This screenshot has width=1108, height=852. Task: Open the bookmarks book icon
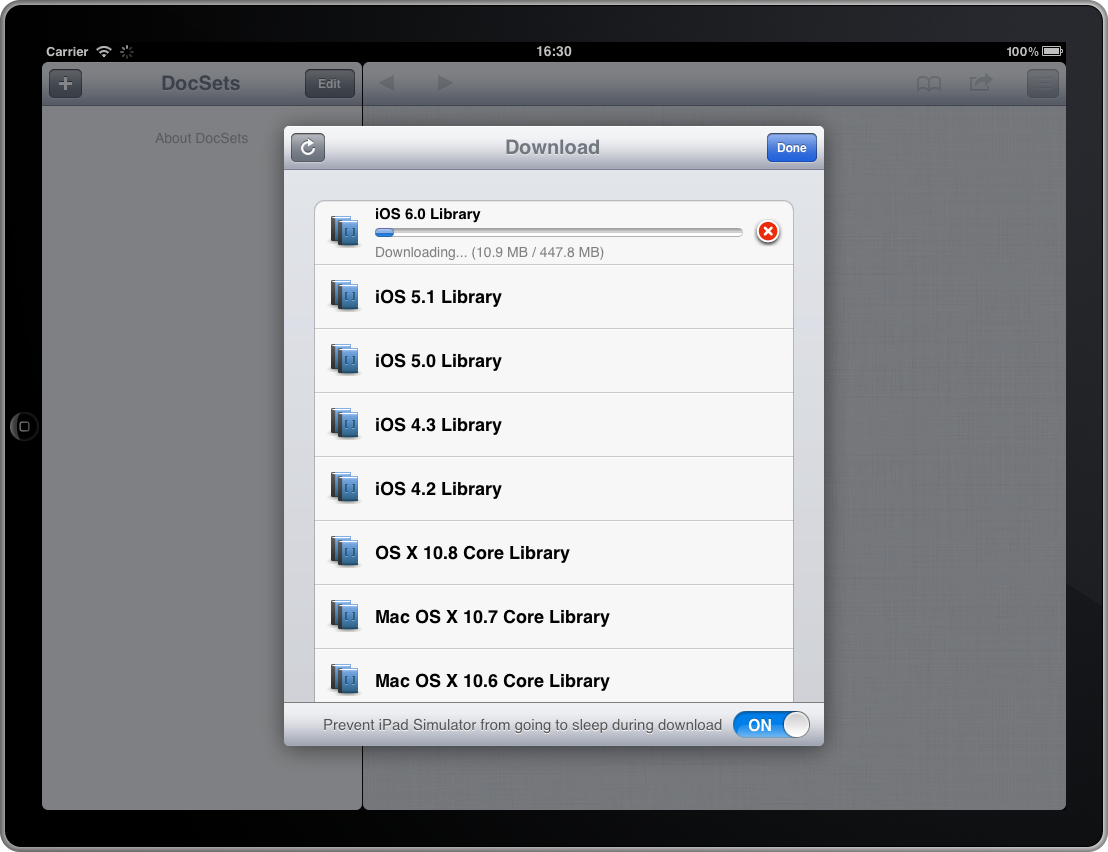point(929,84)
